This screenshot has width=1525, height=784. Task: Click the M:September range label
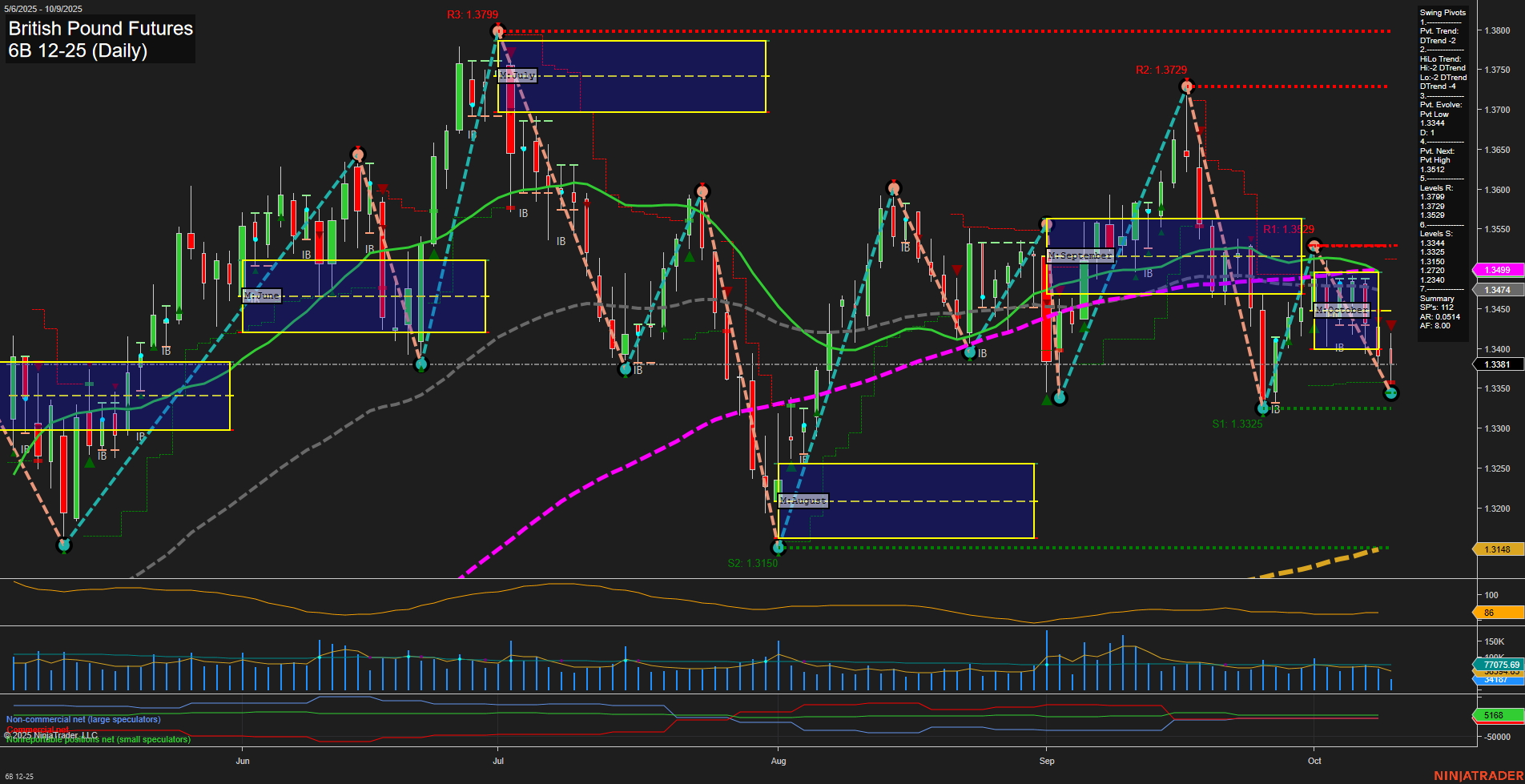point(1079,255)
